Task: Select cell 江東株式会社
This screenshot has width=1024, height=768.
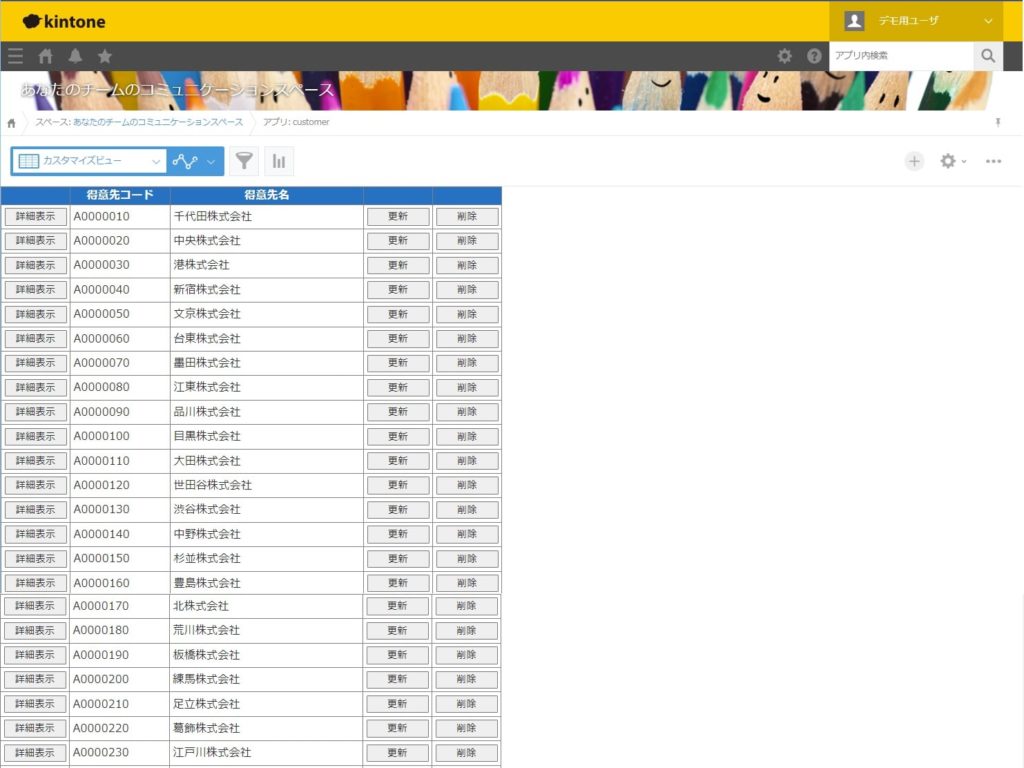Action: [266, 387]
